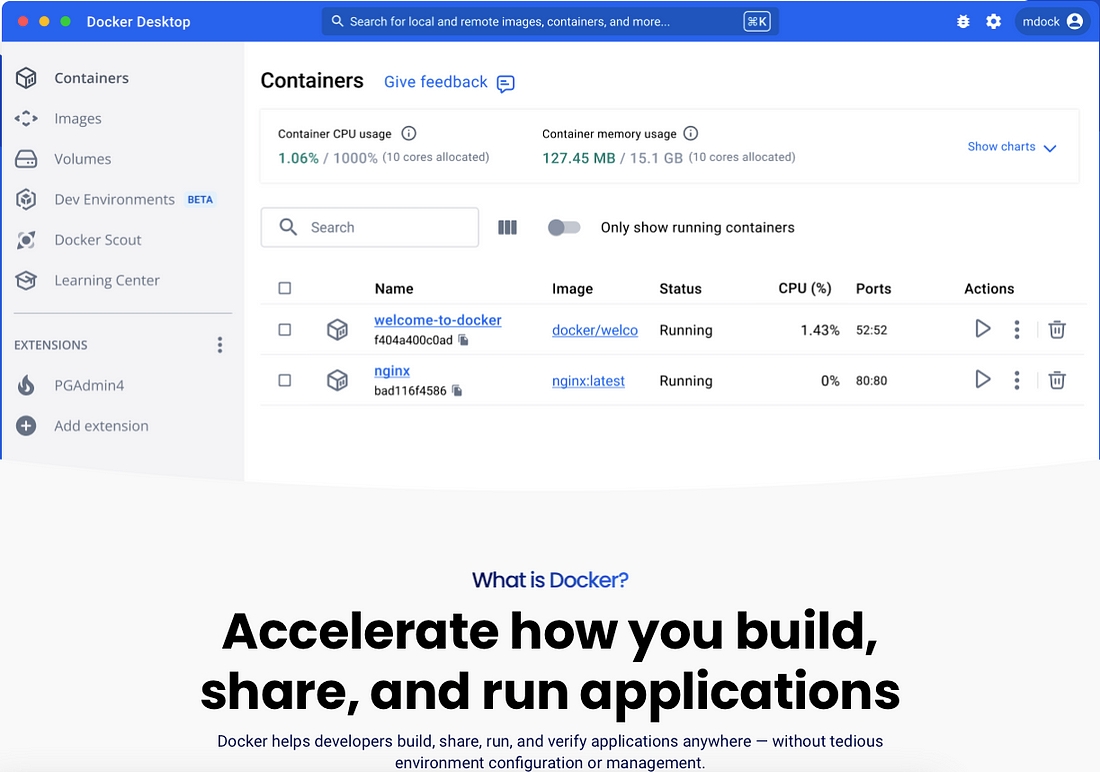Click the containers Search input field
Screen dimensions: 1100x772
click(x=370, y=227)
